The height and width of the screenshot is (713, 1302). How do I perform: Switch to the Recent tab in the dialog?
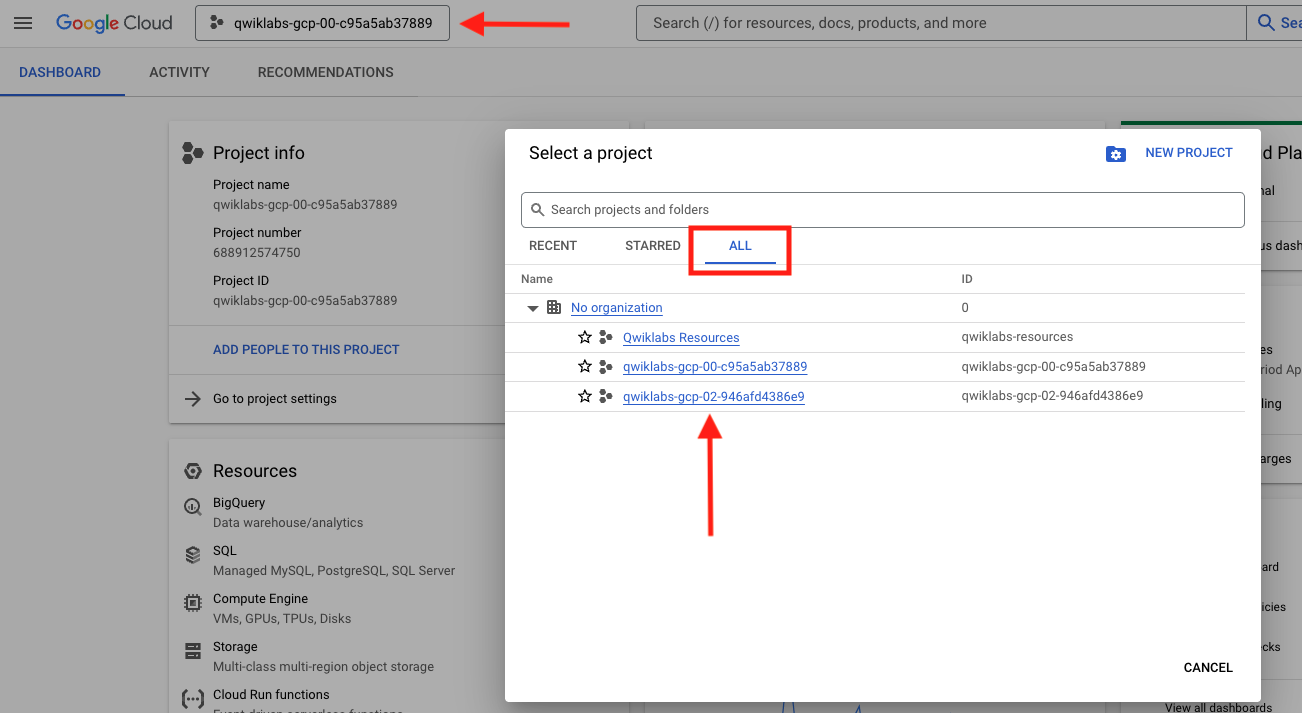tap(553, 246)
